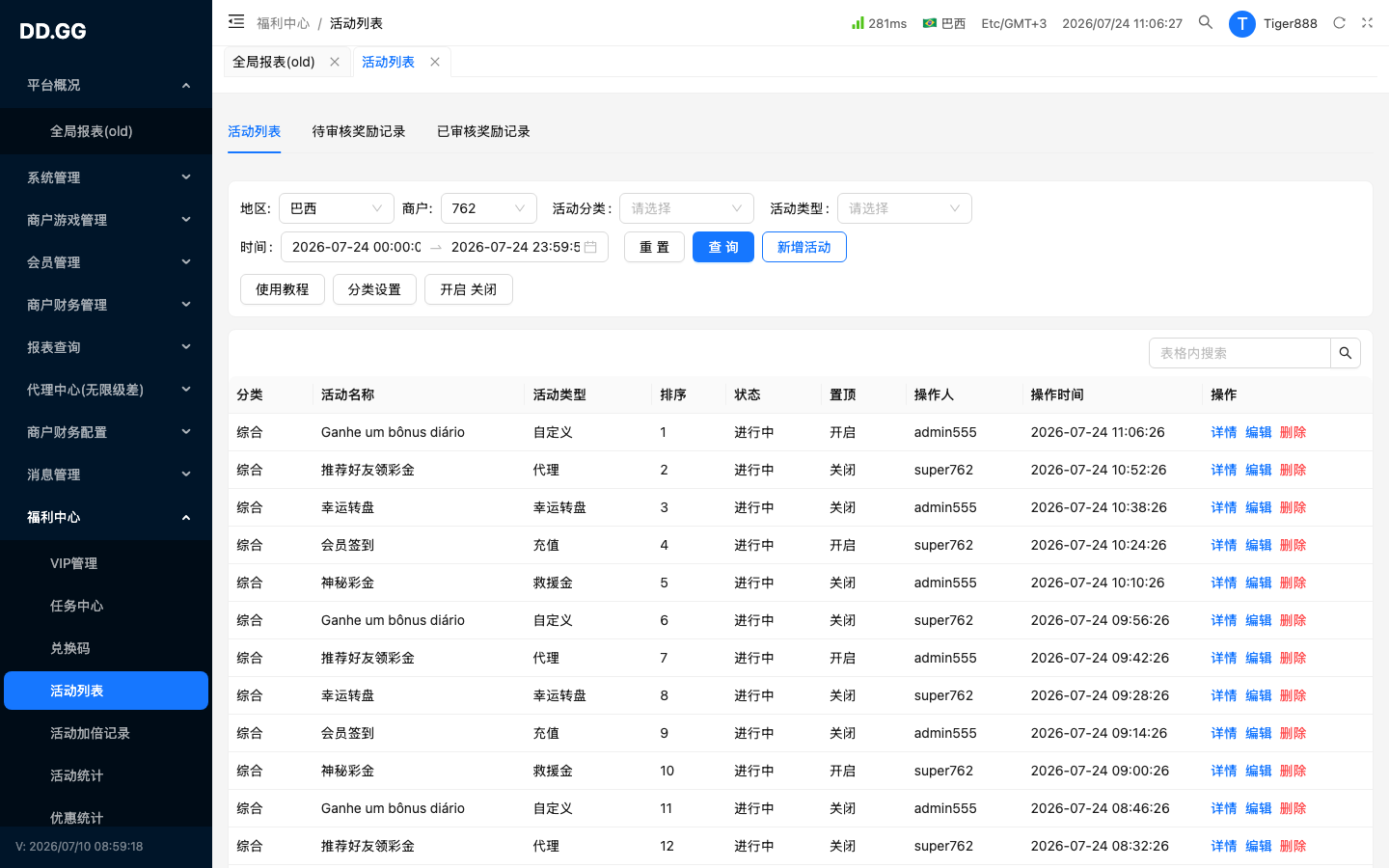Open the 使用教程 button
Screen dimensions: 1389x868
coord(283,289)
